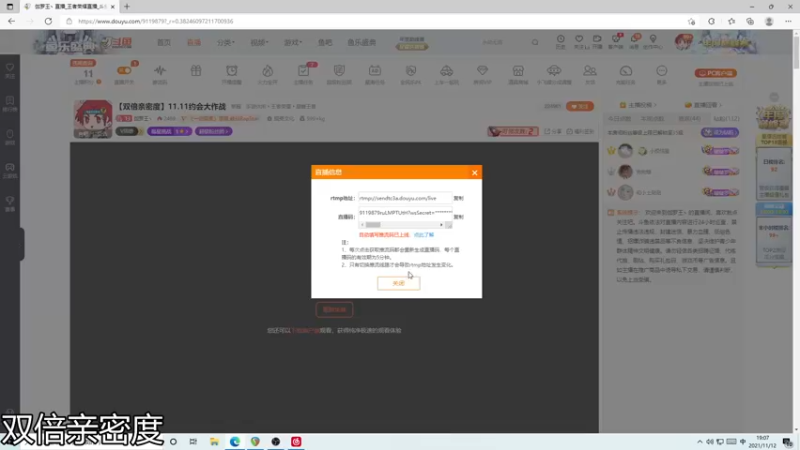Open the diamond VIP icon
Image resolution: width=800 pixels, height=450 pixels.
click(482, 71)
